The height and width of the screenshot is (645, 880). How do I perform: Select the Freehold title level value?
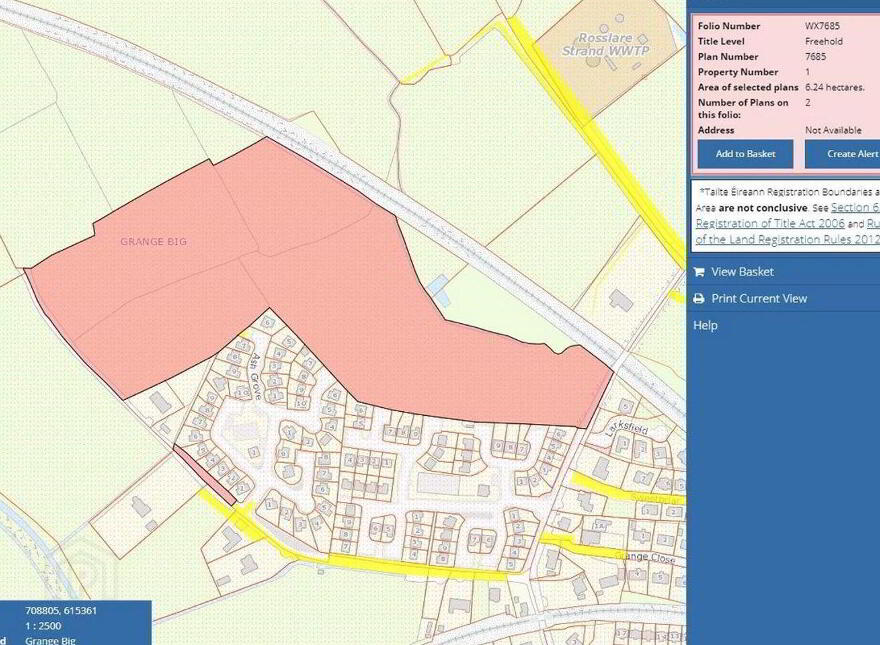[824, 41]
